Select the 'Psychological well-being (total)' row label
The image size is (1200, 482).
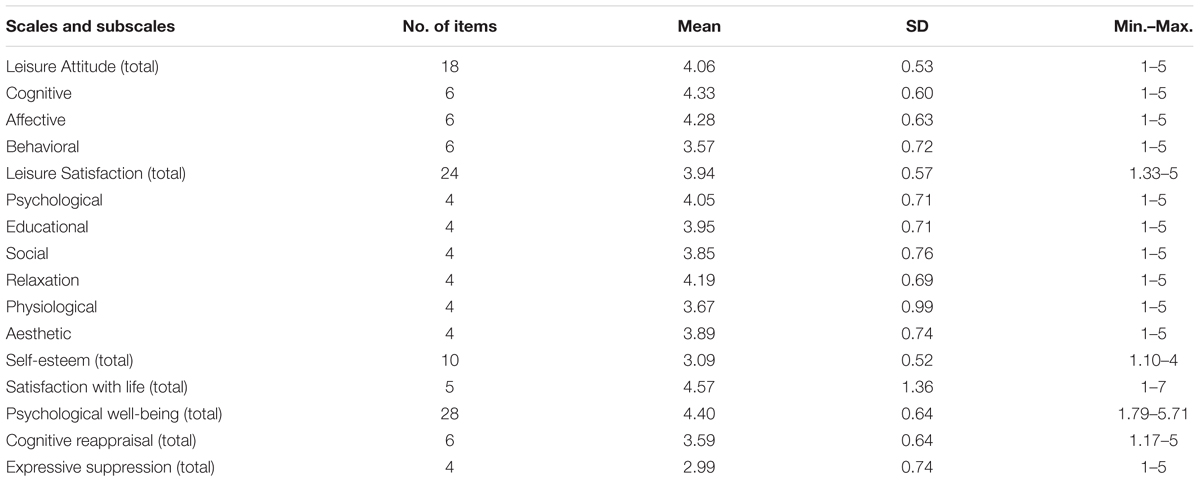click(114, 414)
